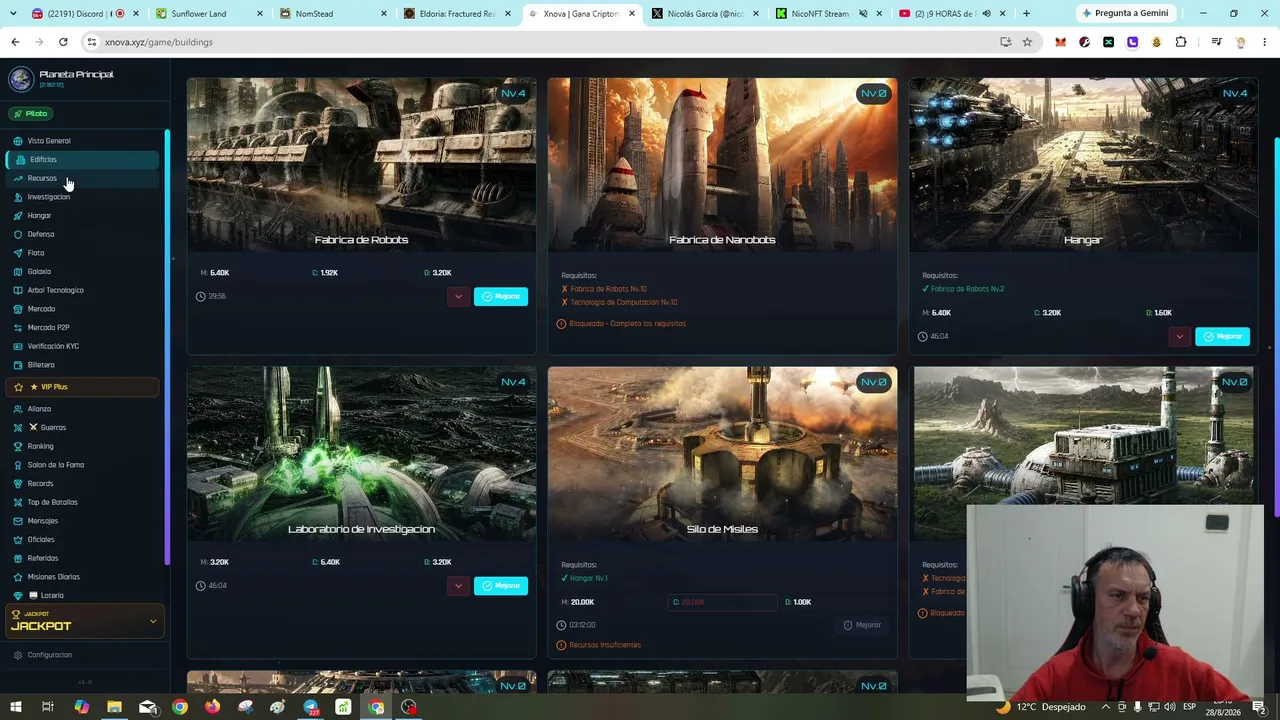Click the Defensa shield icon
The height and width of the screenshot is (720, 1280).
[x=18, y=234]
